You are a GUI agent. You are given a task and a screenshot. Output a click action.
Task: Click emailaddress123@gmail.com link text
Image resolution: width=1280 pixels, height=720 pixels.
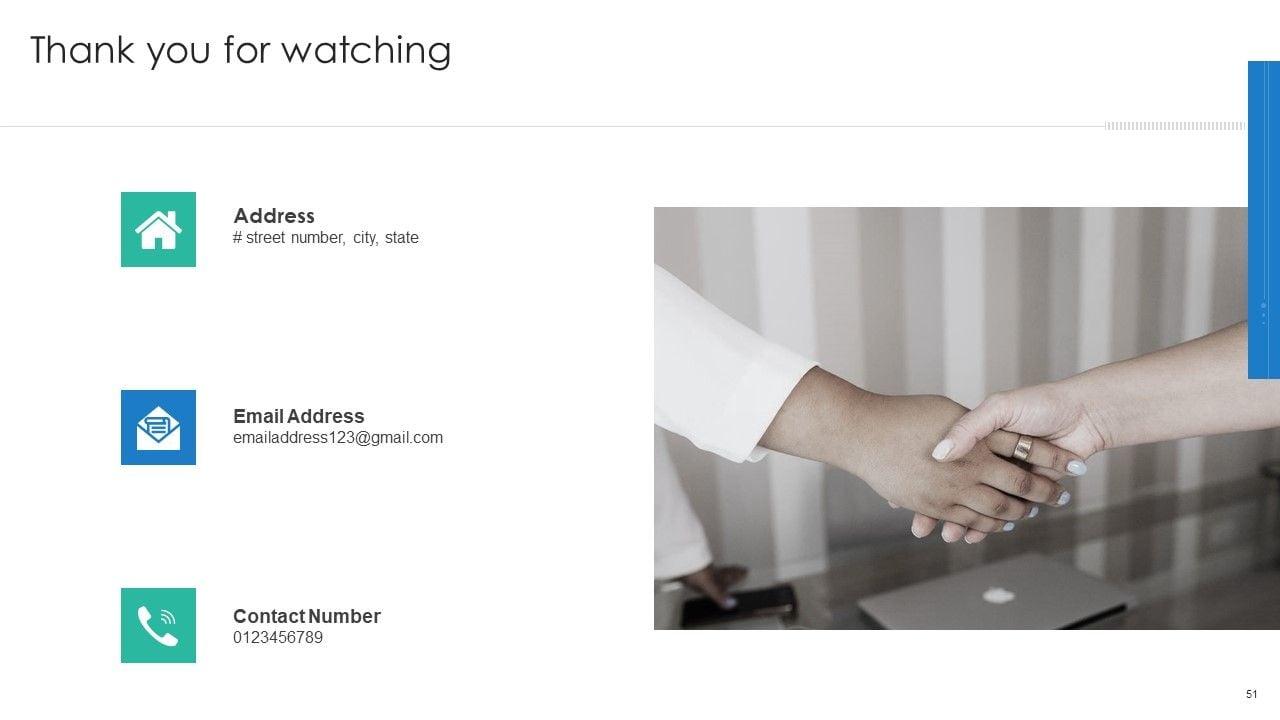coord(338,438)
